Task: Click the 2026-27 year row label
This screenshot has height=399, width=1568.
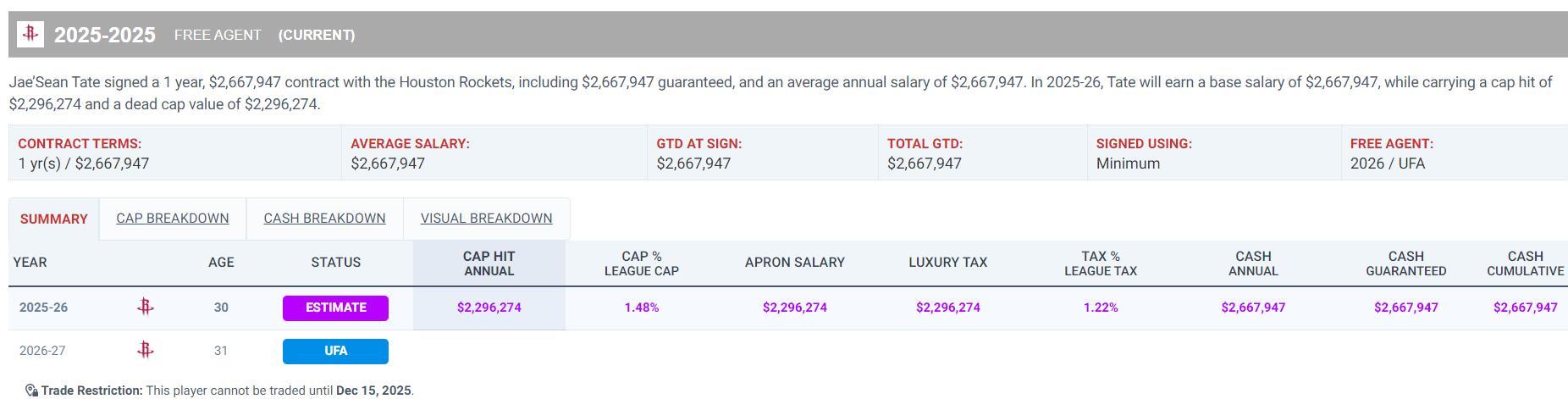Action: pyautogui.click(x=42, y=351)
